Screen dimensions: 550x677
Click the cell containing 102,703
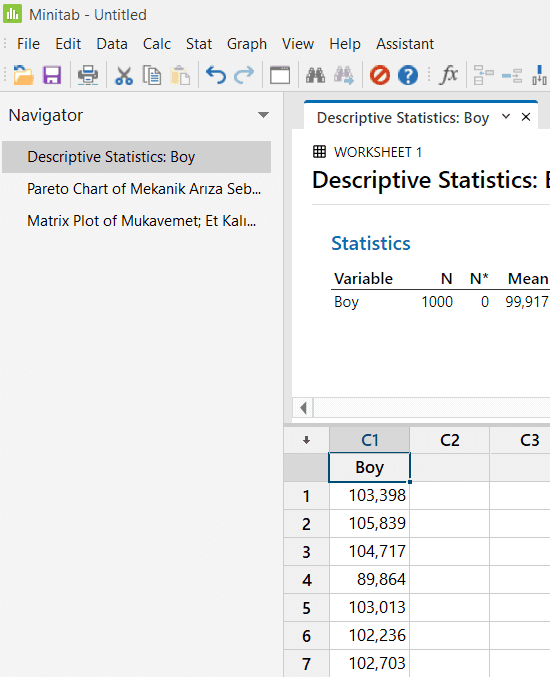click(x=370, y=664)
